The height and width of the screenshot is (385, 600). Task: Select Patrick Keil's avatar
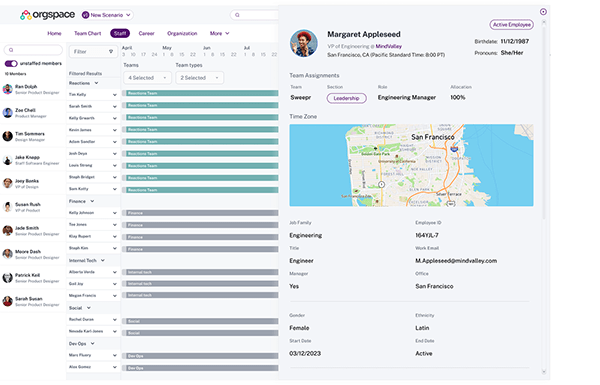[8, 277]
